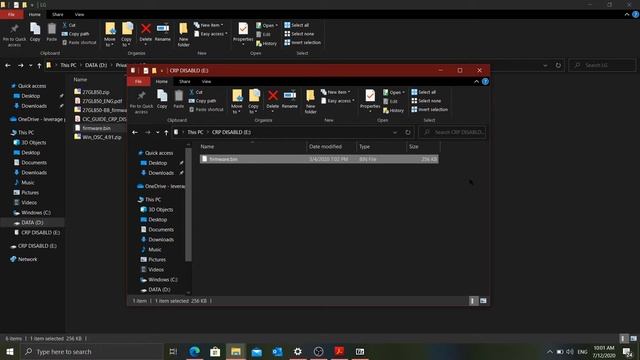Image resolution: width=640 pixels, height=360 pixels.
Task: Click Select none in CRP DISABLD window
Action: (x=426, y=101)
